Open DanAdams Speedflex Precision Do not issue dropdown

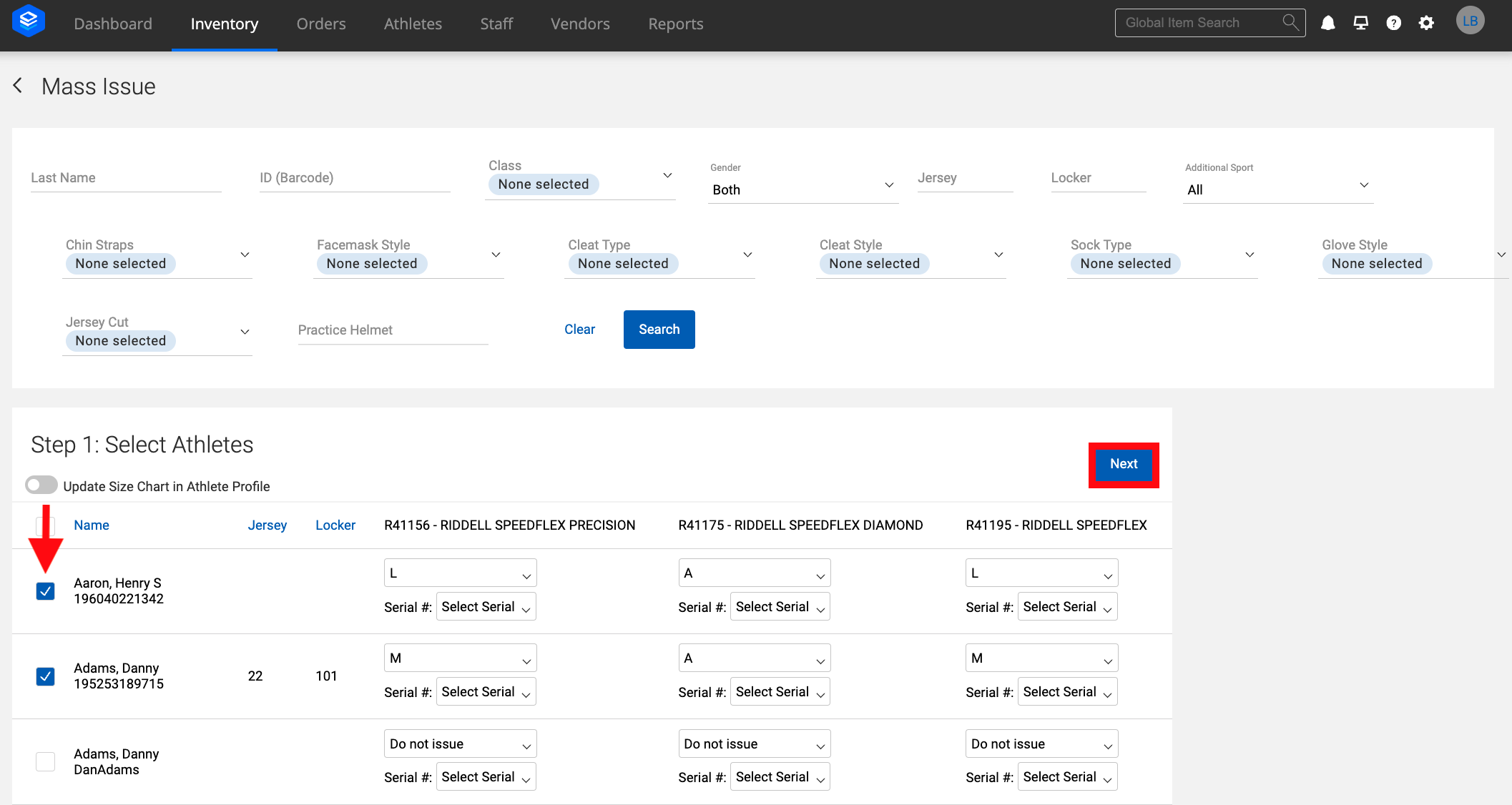click(461, 744)
